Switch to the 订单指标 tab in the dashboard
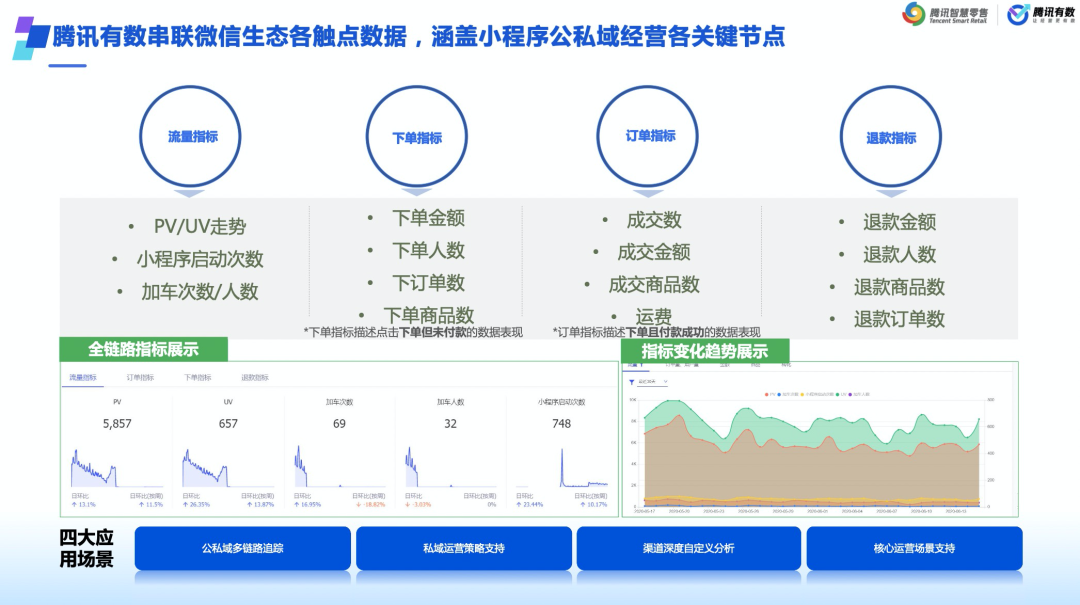This screenshot has width=1080, height=605. [140, 378]
